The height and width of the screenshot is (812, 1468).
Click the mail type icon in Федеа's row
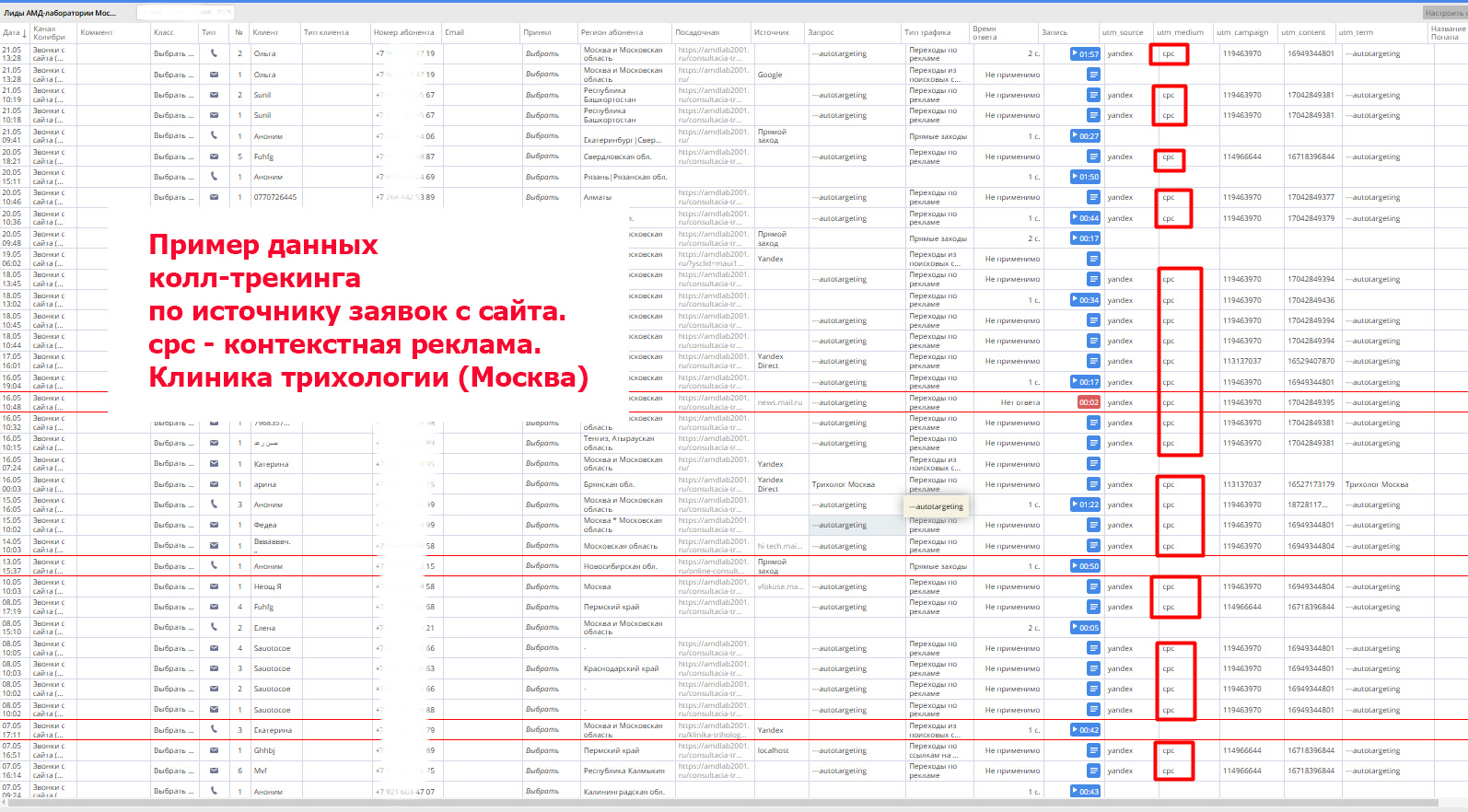(214, 525)
